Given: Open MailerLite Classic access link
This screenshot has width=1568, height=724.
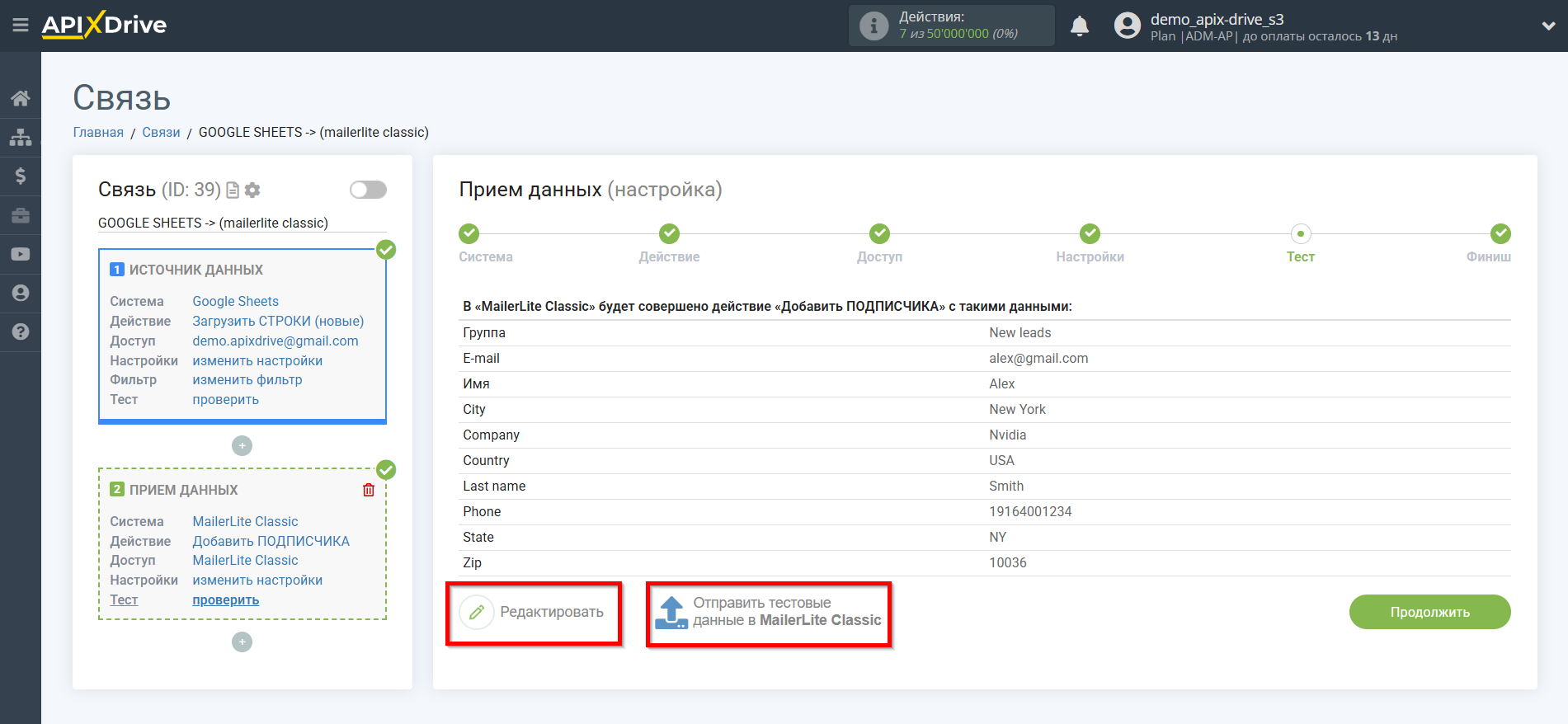Looking at the screenshot, I should click(x=245, y=560).
